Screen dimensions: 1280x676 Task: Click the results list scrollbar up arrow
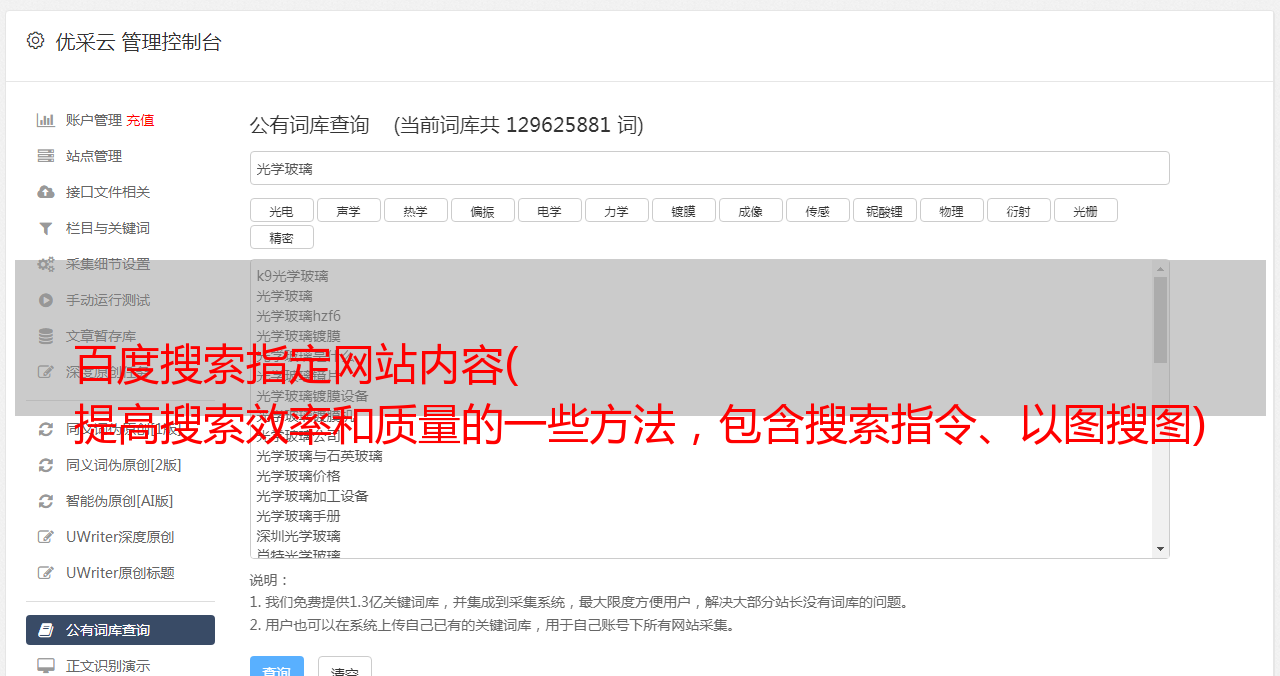pos(1160,269)
